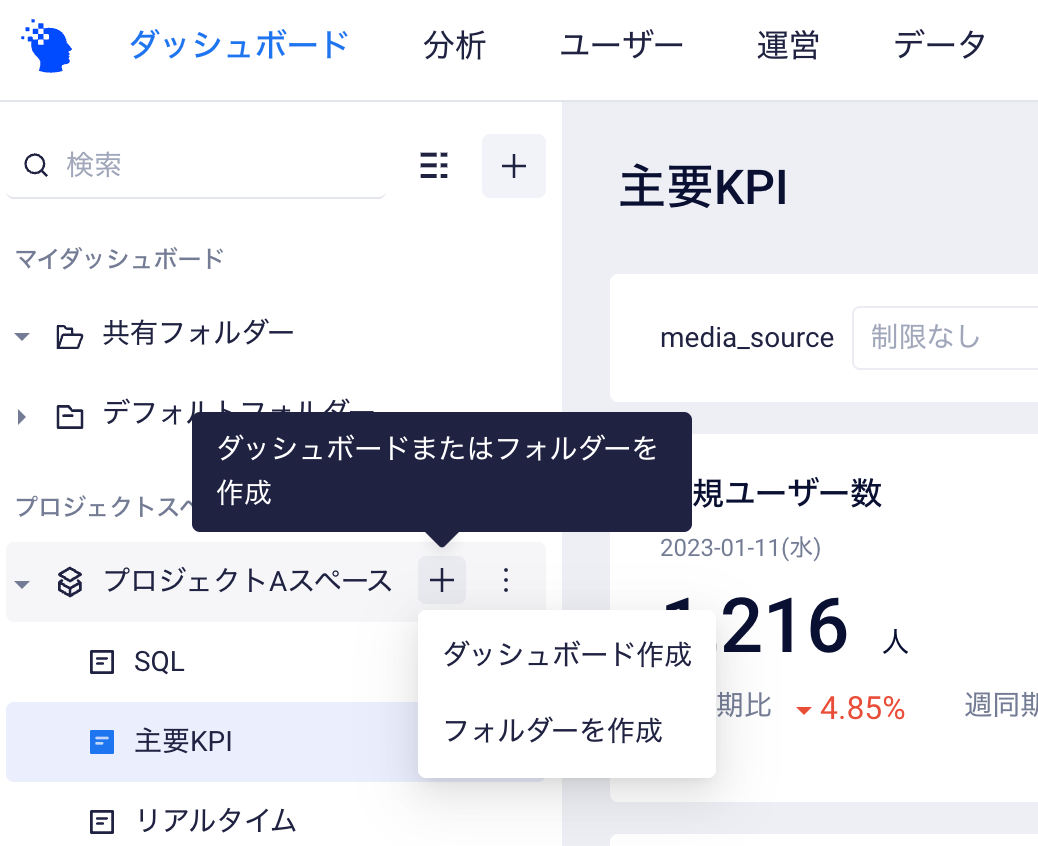Collapse the プロジェクトAスペース arrow
The height and width of the screenshot is (846, 1038).
pyautogui.click(x=22, y=584)
